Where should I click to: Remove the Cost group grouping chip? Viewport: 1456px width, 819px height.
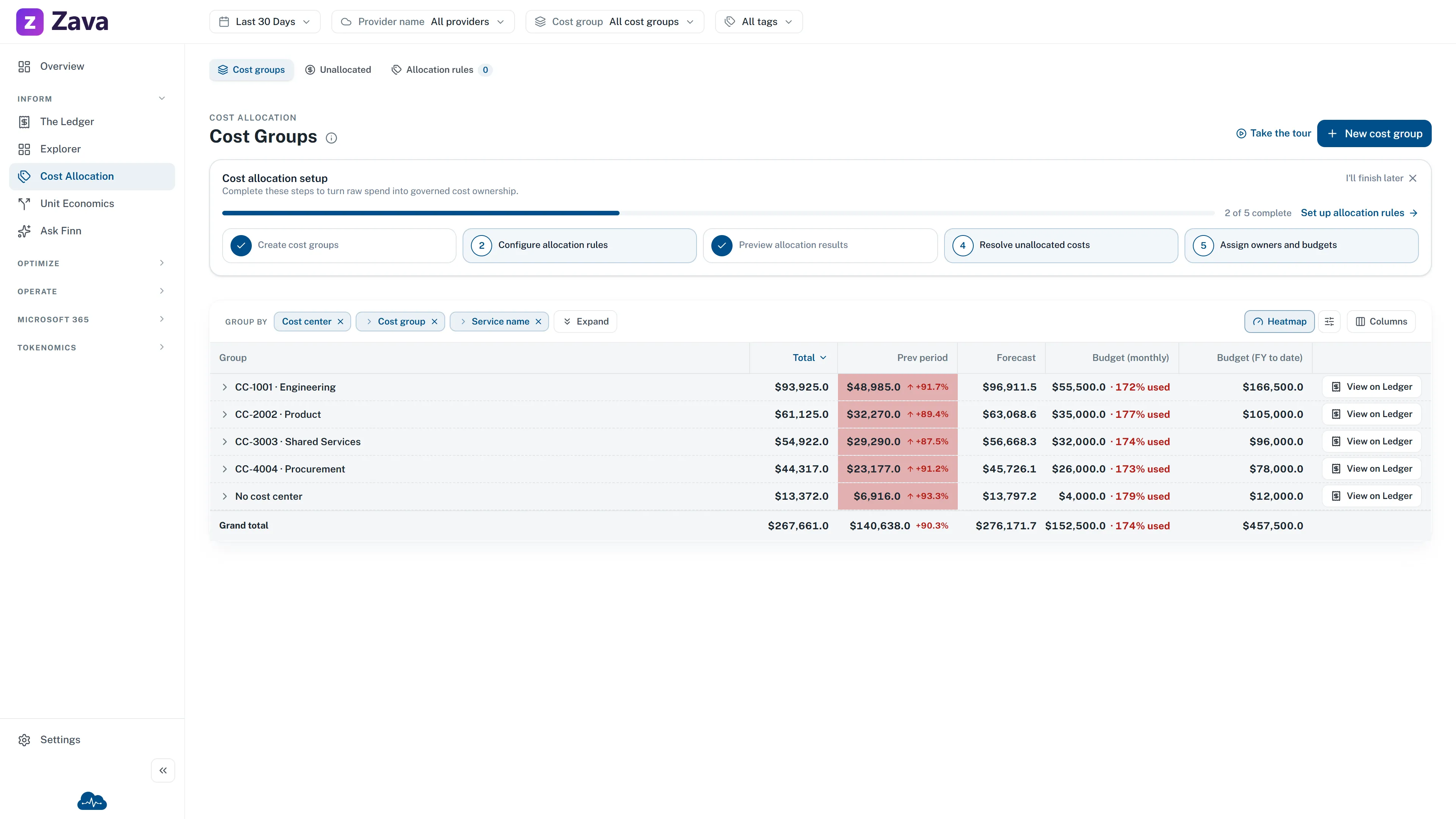pyautogui.click(x=434, y=322)
